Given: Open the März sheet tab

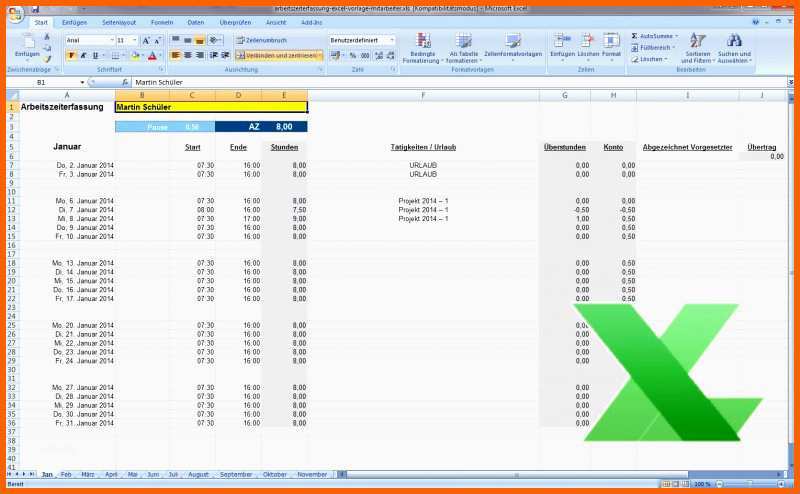Looking at the screenshot, I should pyautogui.click(x=88, y=474).
